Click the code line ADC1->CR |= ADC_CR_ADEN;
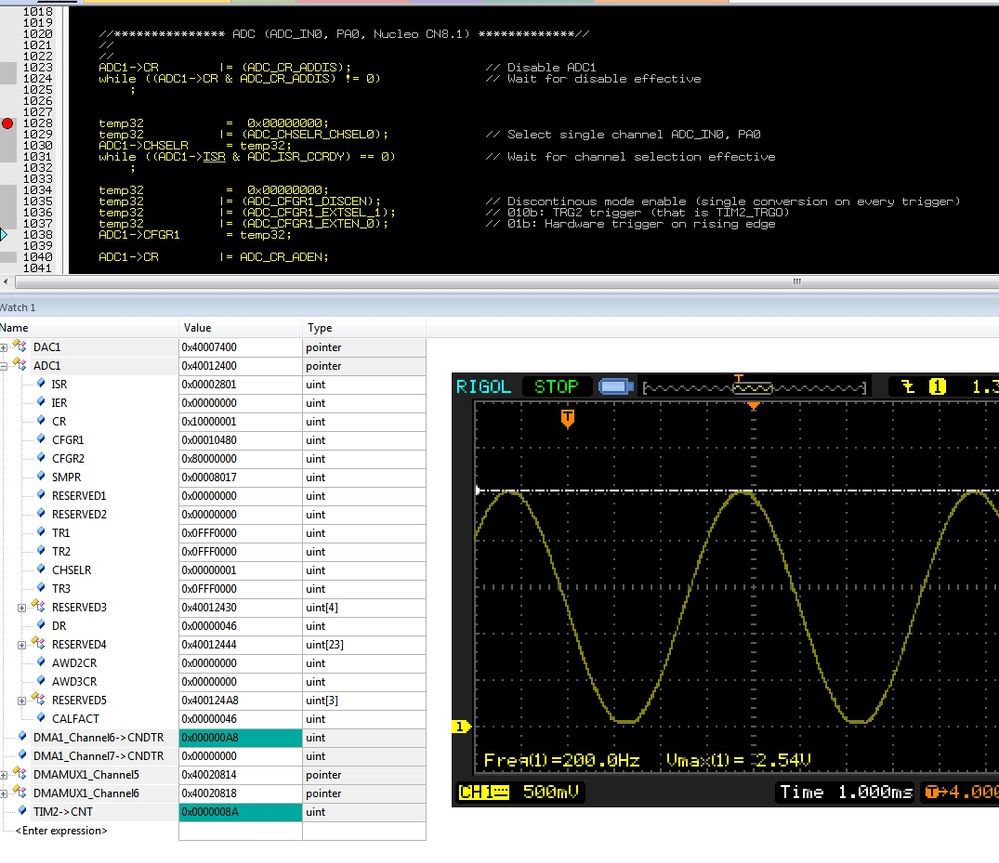The width and height of the screenshot is (999, 863). 213,257
